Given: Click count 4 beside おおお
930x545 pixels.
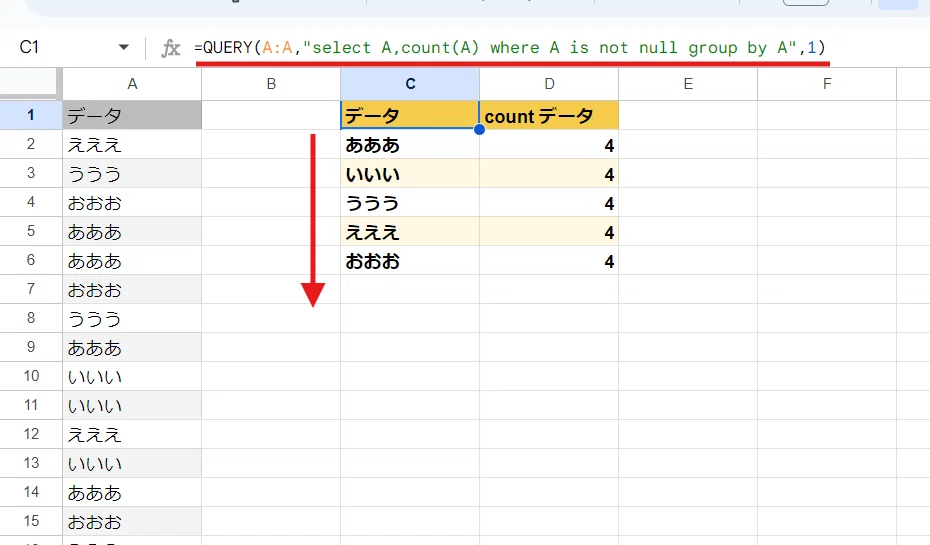Looking at the screenshot, I should pos(549,260).
